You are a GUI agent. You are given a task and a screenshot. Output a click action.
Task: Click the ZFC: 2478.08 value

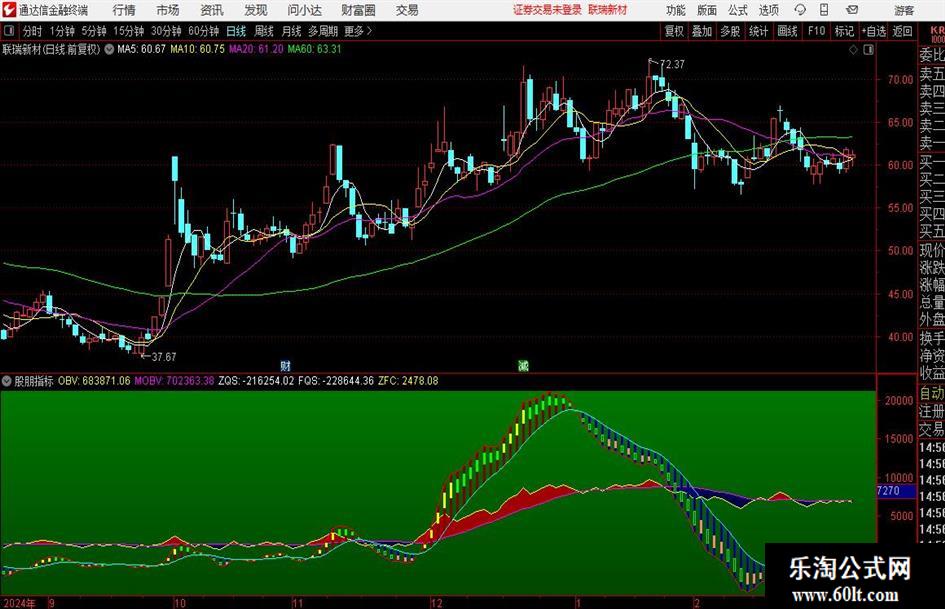click(408, 381)
